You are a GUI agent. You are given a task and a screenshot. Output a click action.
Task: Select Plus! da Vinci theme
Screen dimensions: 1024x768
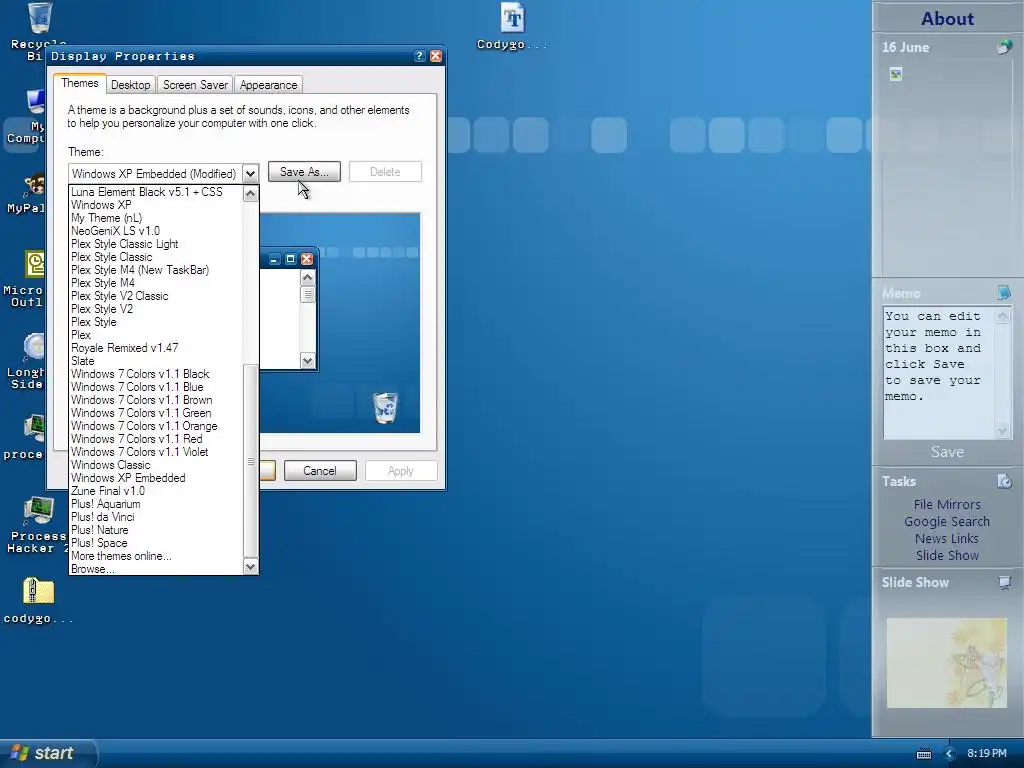[x=155, y=517]
